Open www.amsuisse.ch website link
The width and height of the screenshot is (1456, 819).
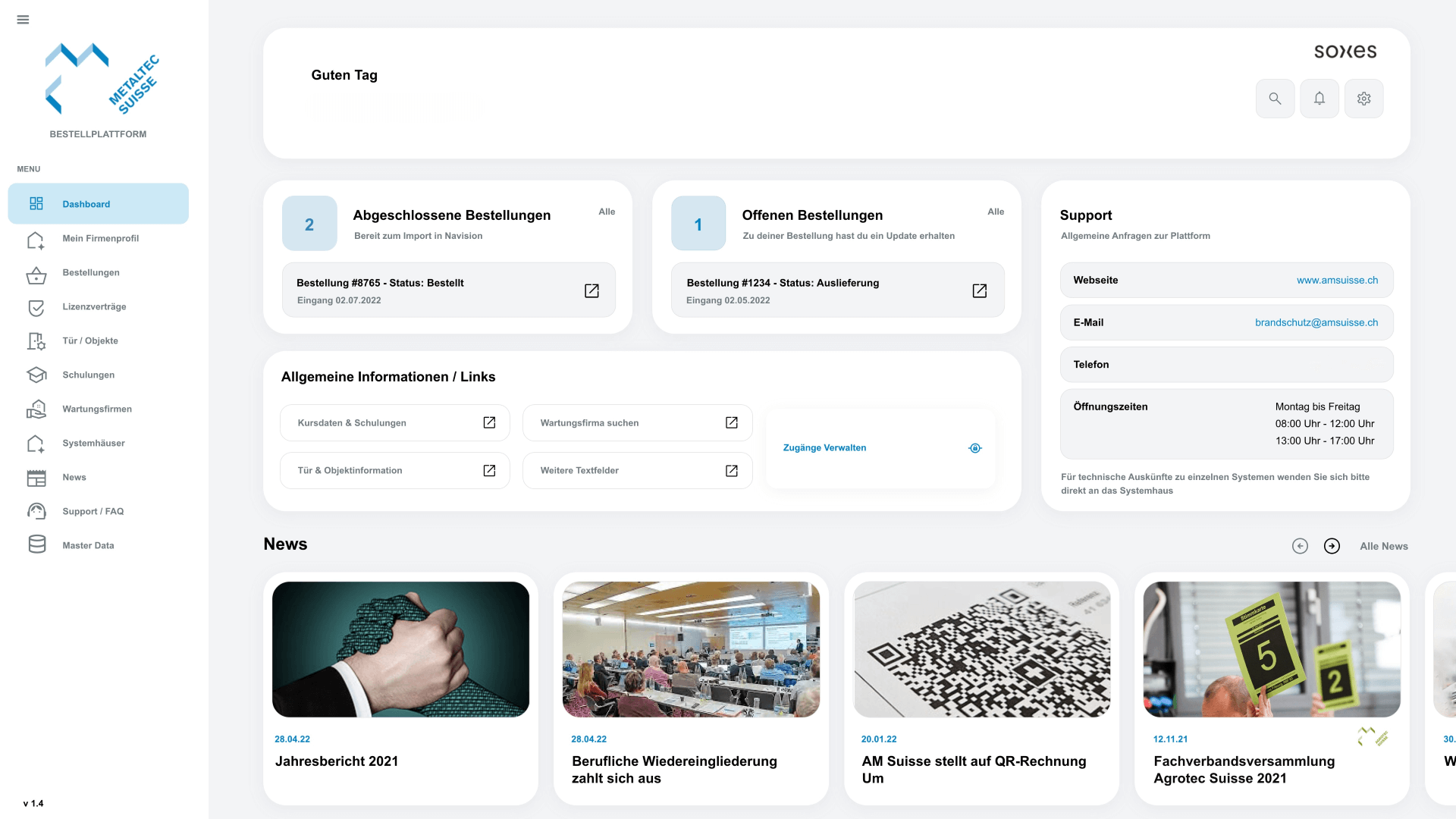(1337, 280)
